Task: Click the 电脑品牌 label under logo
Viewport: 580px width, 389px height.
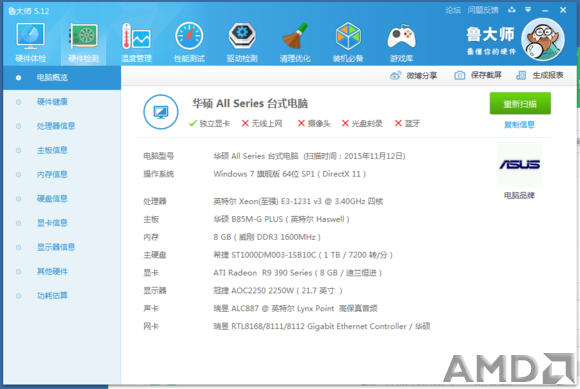Action: pyautogui.click(x=519, y=195)
